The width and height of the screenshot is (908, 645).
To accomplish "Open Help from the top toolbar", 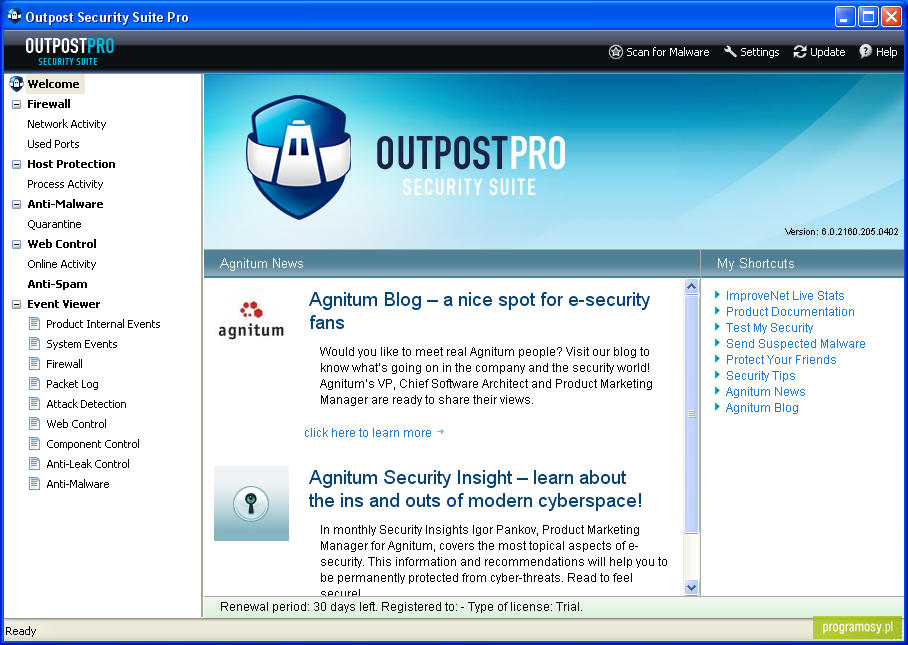I will [878, 52].
